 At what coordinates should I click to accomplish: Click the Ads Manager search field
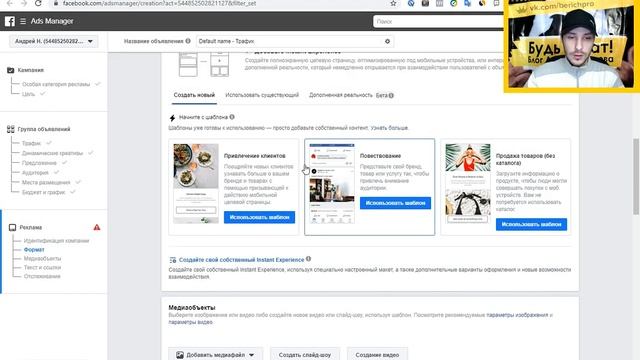pyautogui.click(x=438, y=21)
